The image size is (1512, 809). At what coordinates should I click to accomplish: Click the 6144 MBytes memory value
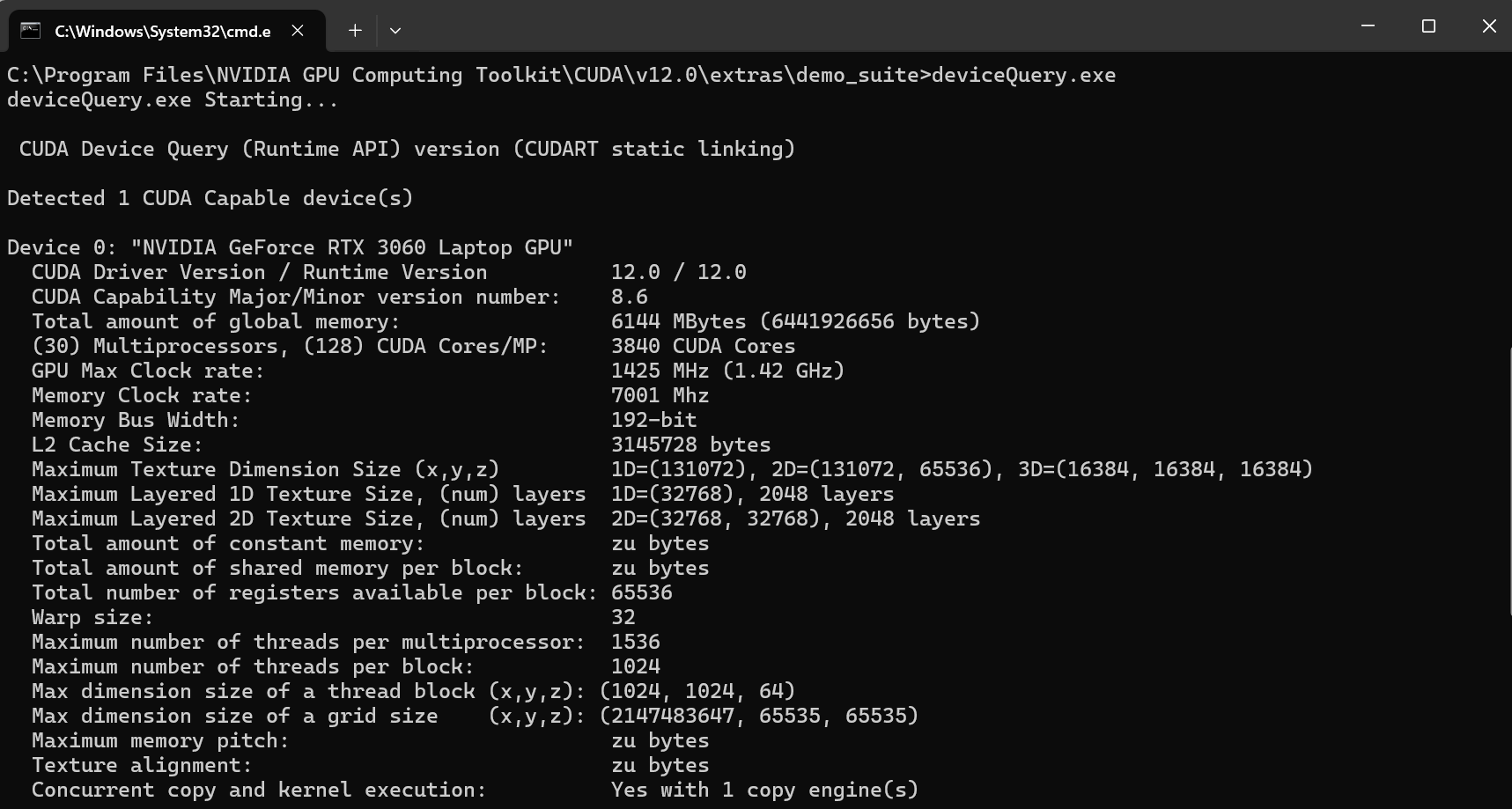pyautogui.click(x=678, y=321)
